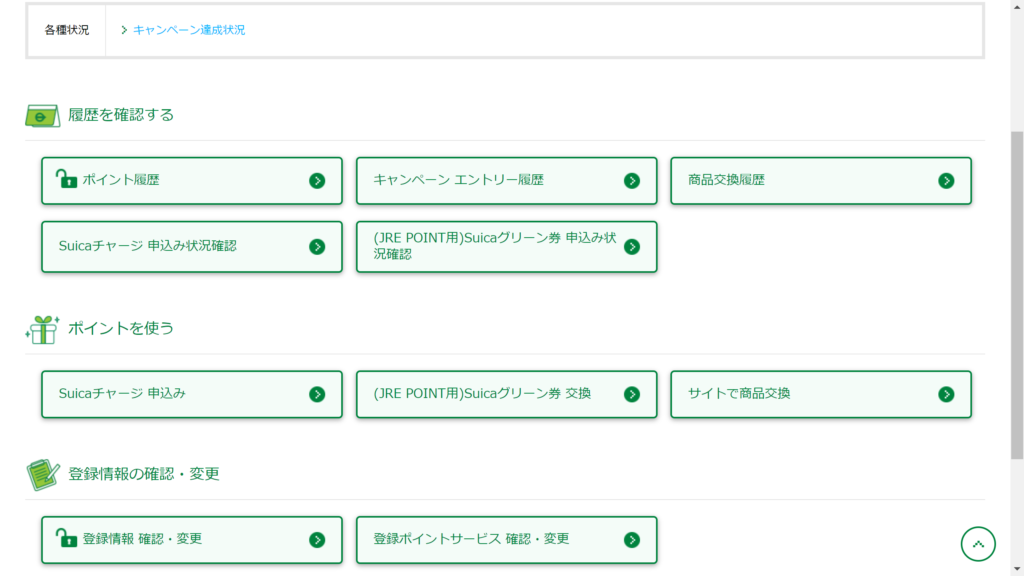Click the 各種状況 label cell
The width and height of the screenshot is (1024, 576).
click(x=67, y=30)
